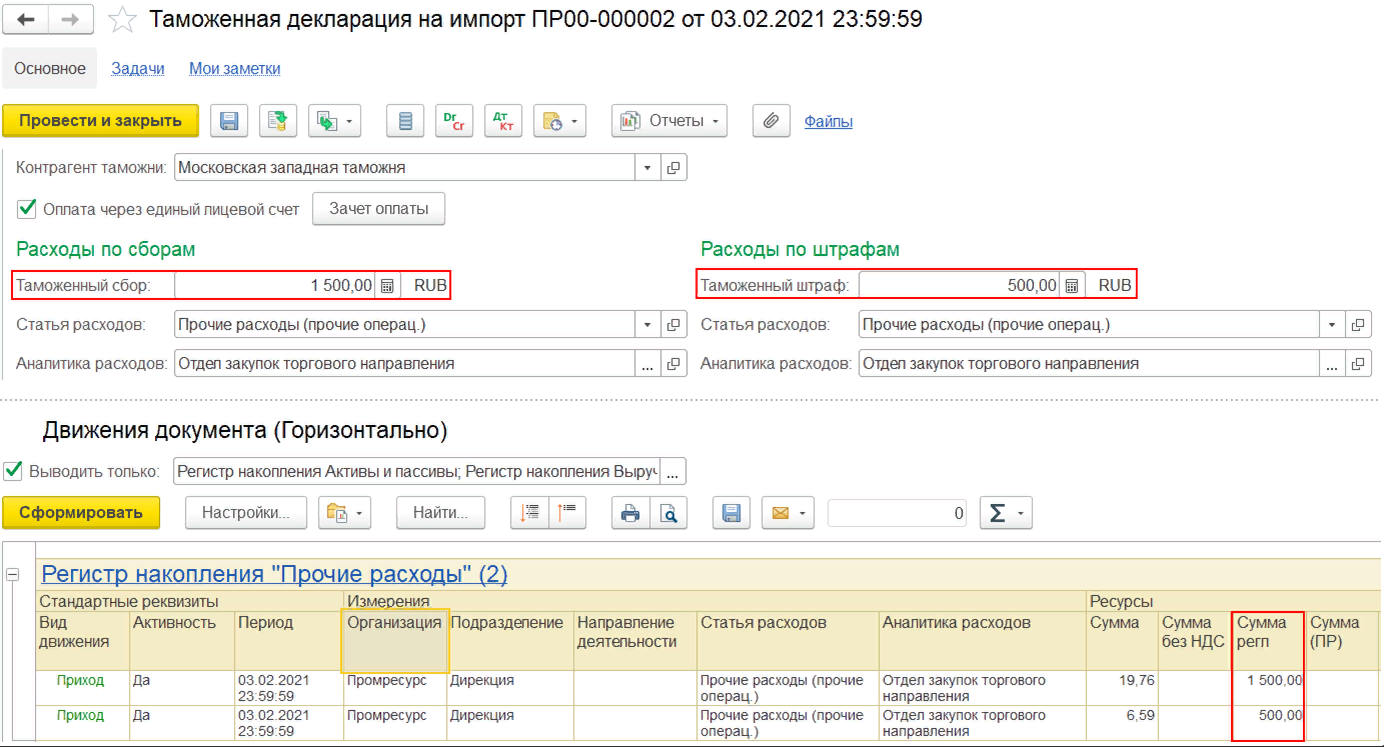Click the 'Провести и закрыть' button
The height and width of the screenshot is (747, 1384).
(101, 121)
